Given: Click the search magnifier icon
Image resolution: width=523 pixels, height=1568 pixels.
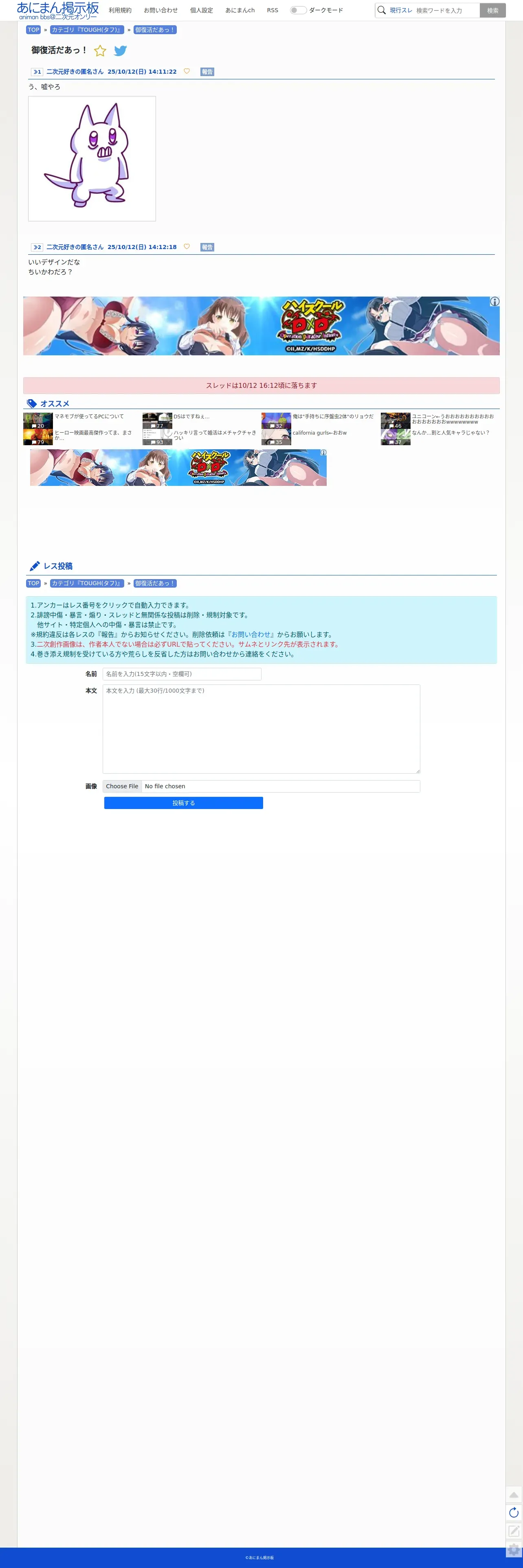Looking at the screenshot, I should click(x=382, y=10).
